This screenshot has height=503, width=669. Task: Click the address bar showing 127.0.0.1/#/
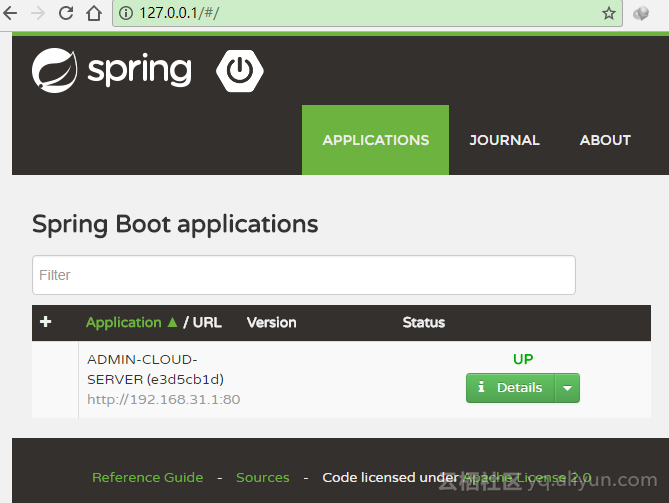367,13
